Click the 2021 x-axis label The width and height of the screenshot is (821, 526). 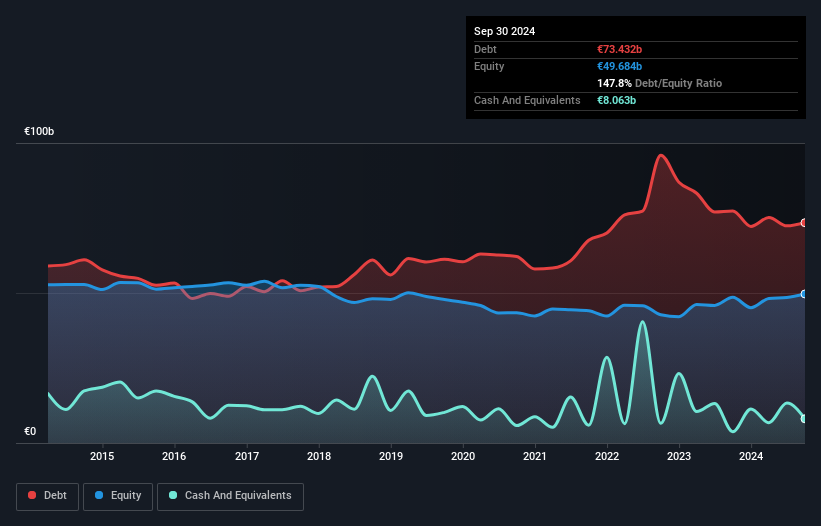[535, 456]
